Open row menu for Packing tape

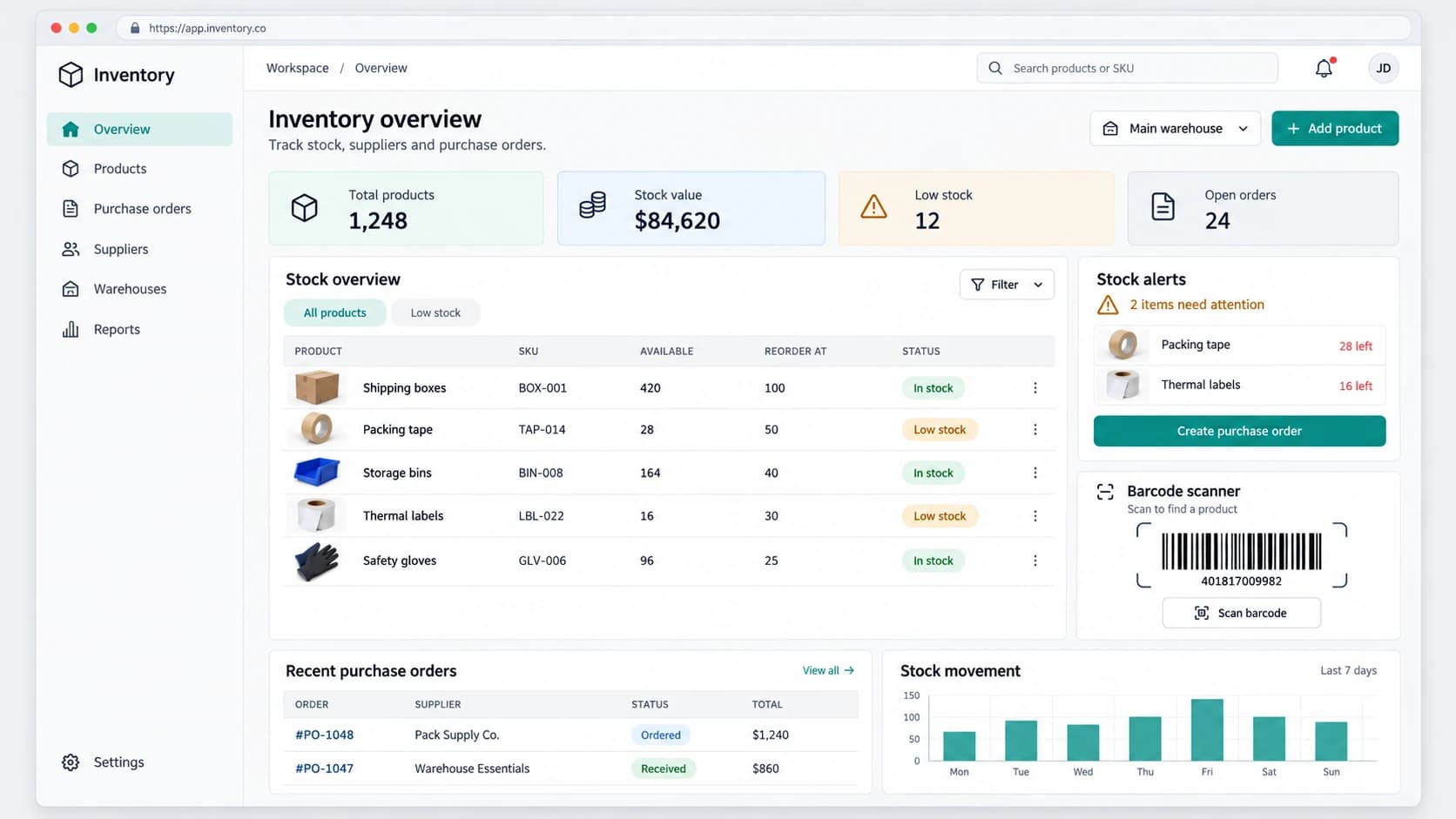1035,430
